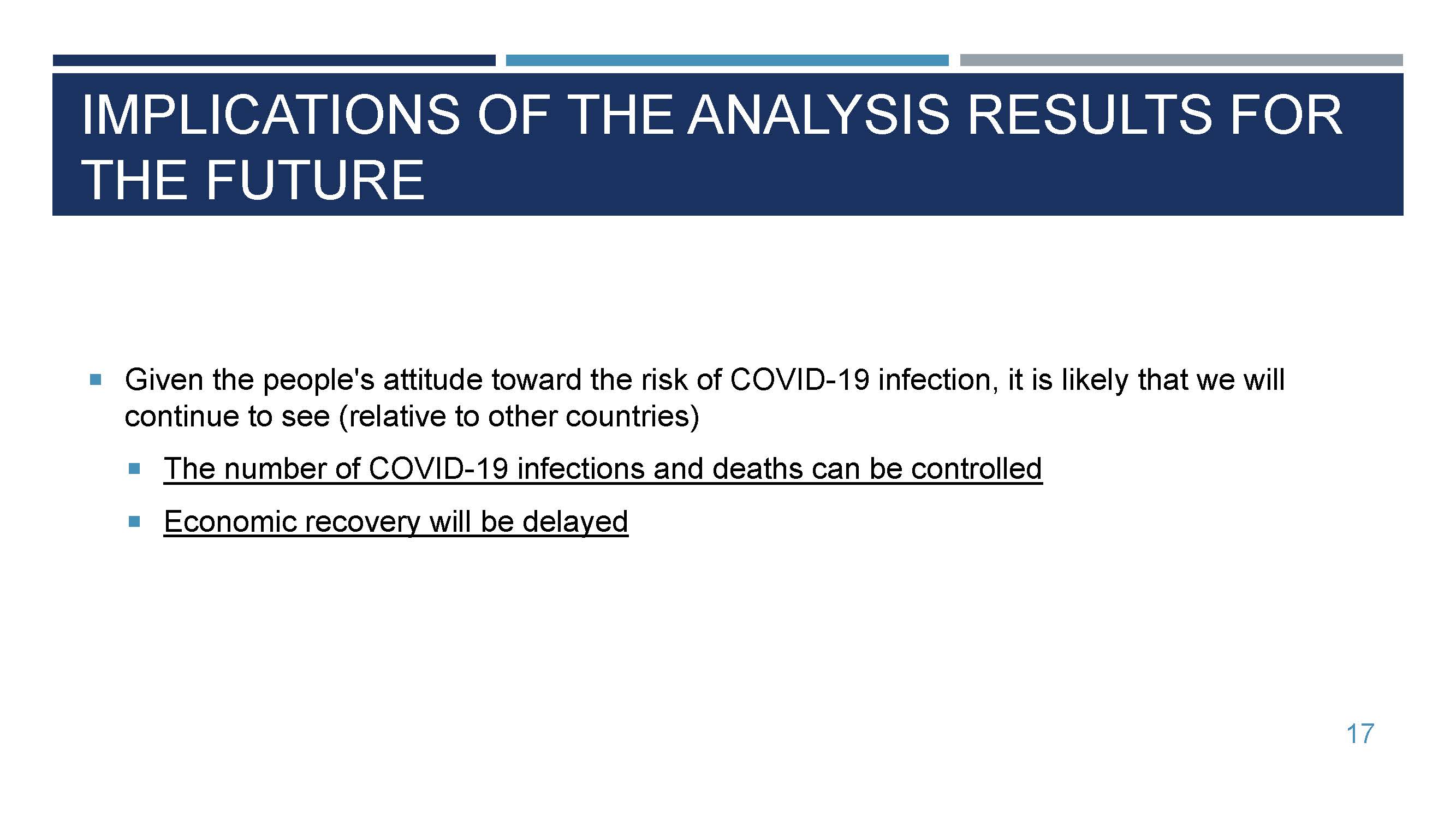Click the word RESULTS in the title
The width and height of the screenshot is (1456, 819).
coord(1090,115)
